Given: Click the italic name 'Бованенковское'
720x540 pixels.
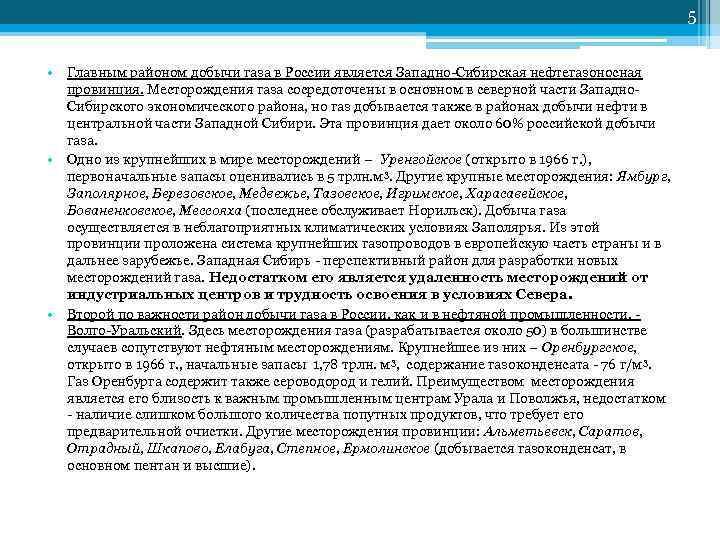Looking at the screenshot, I should [120, 210].
